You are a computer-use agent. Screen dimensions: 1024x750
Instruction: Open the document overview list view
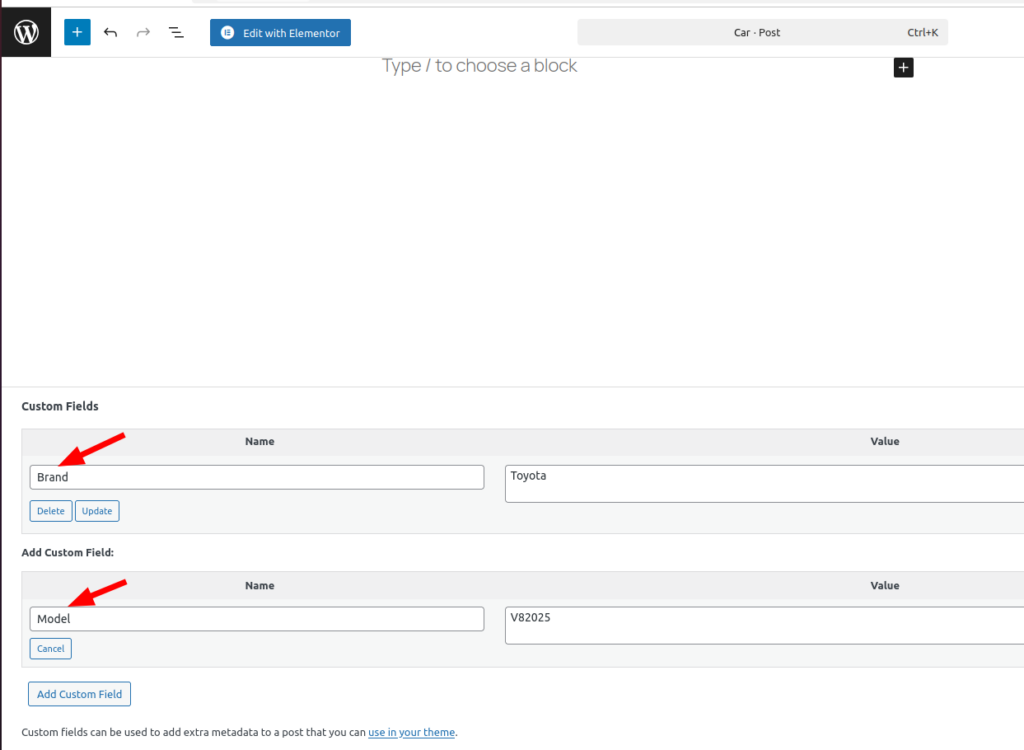pyautogui.click(x=176, y=33)
